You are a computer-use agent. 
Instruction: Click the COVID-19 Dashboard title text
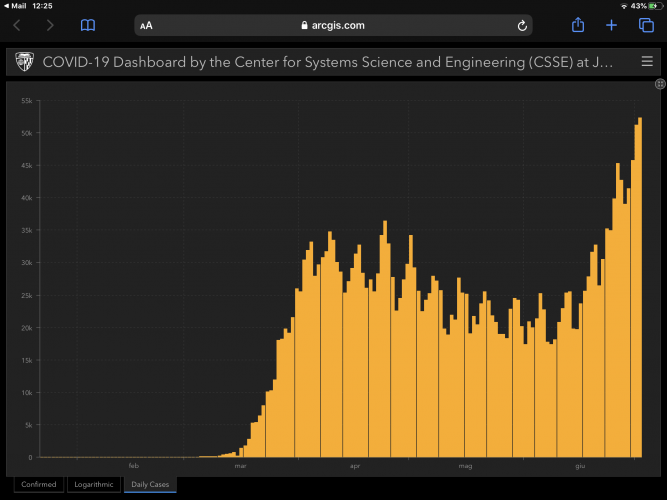[x=320, y=62]
